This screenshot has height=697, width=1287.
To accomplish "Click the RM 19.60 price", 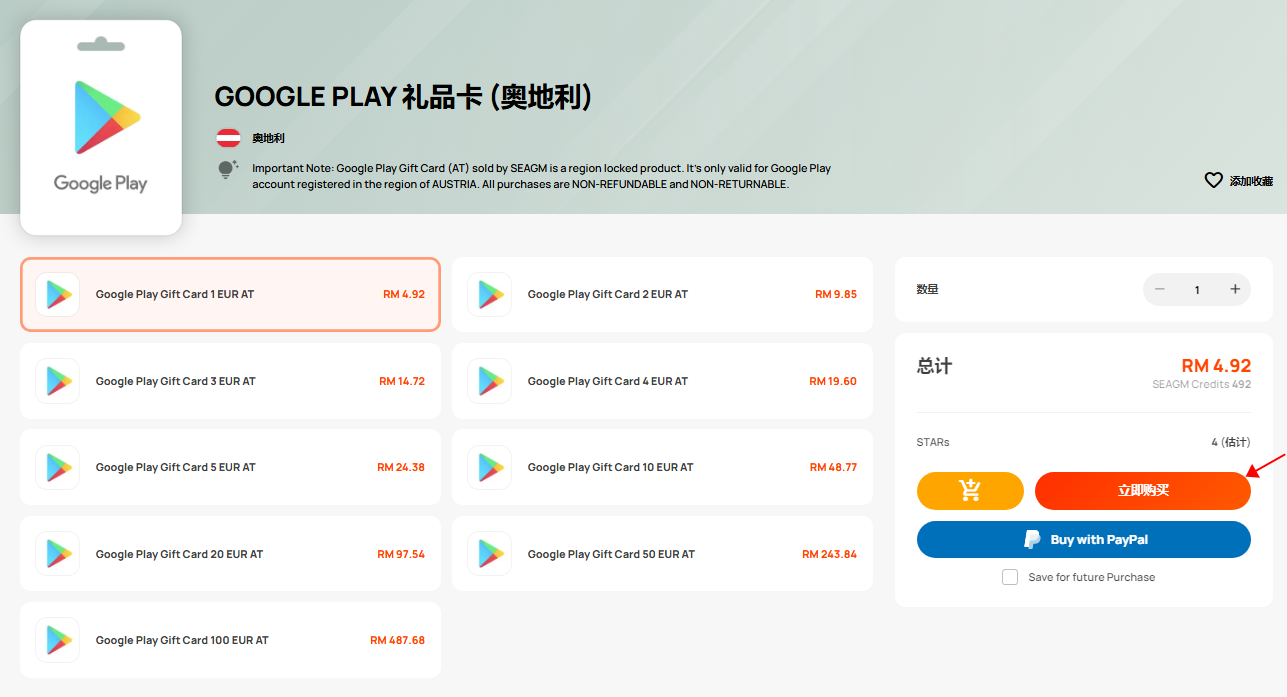I will pyautogui.click(x=833, y=381).
